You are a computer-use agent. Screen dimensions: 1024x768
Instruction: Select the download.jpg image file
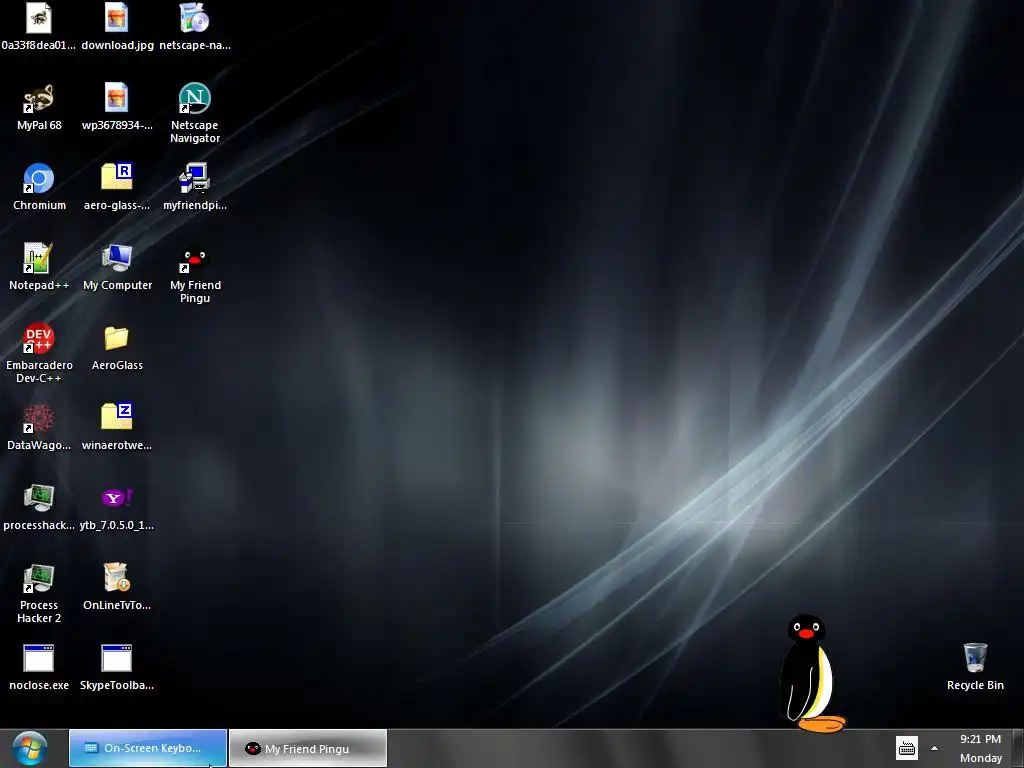coord(117,18)
